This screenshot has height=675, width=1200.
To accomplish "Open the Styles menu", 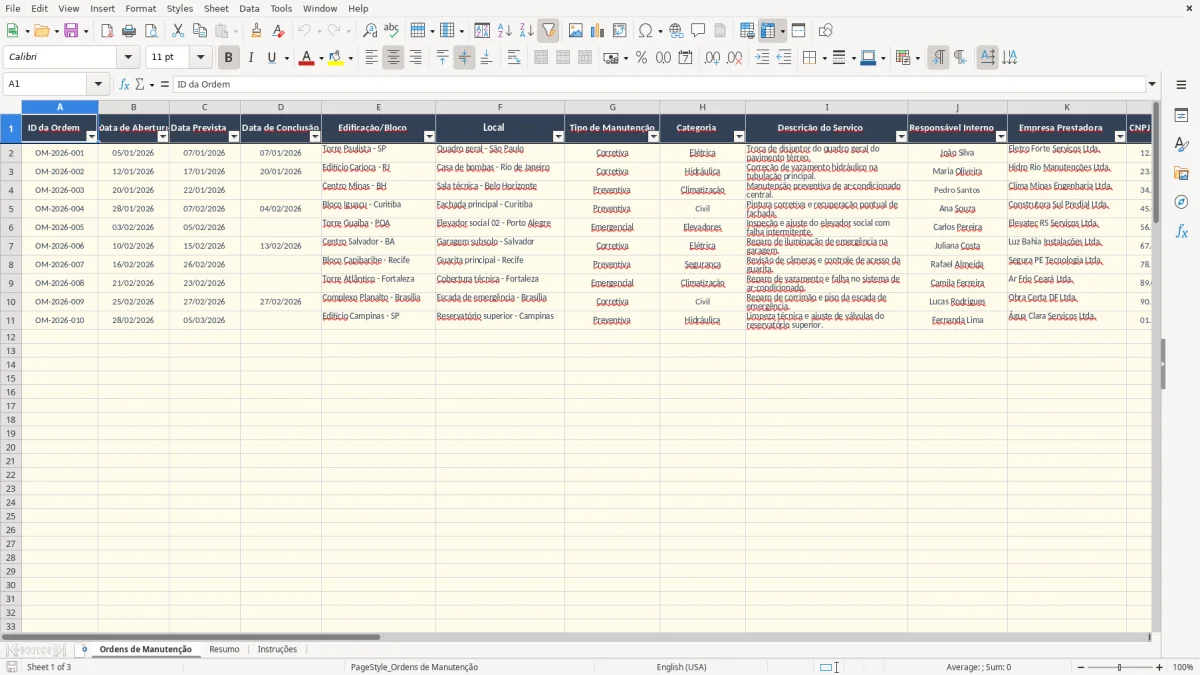I will pyautogui.click(x=180, y=8).
